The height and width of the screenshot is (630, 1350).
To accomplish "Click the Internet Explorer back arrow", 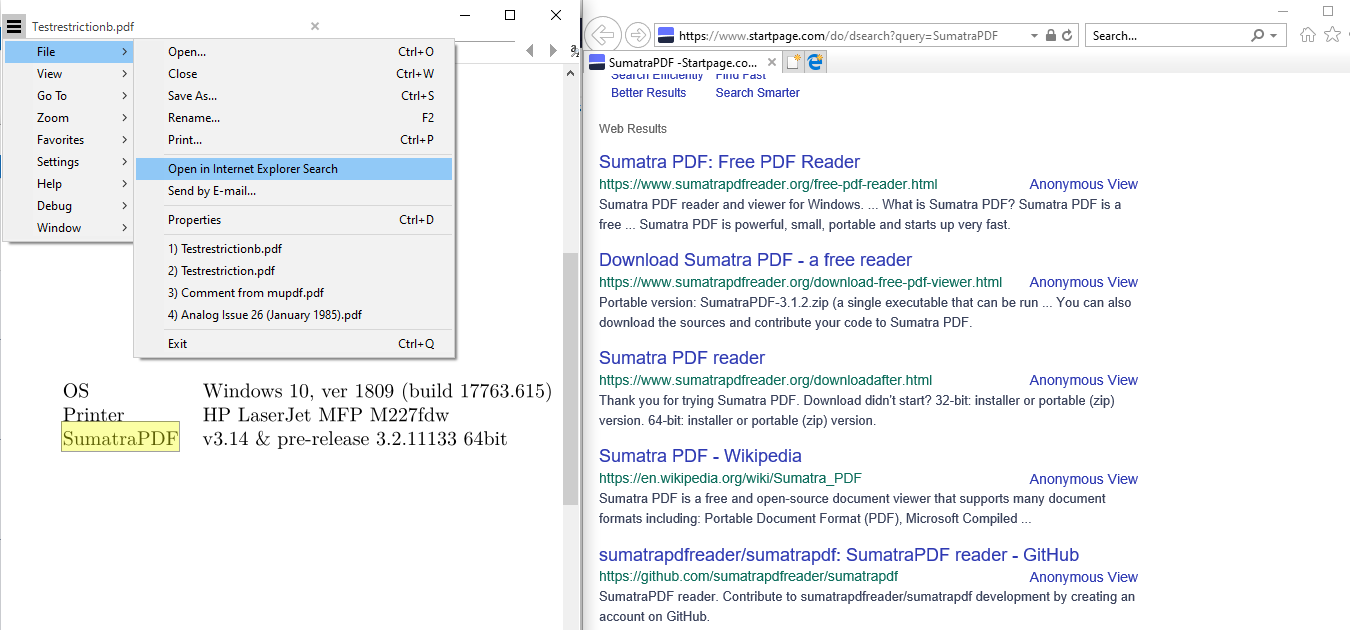I will tap(602, 34).
